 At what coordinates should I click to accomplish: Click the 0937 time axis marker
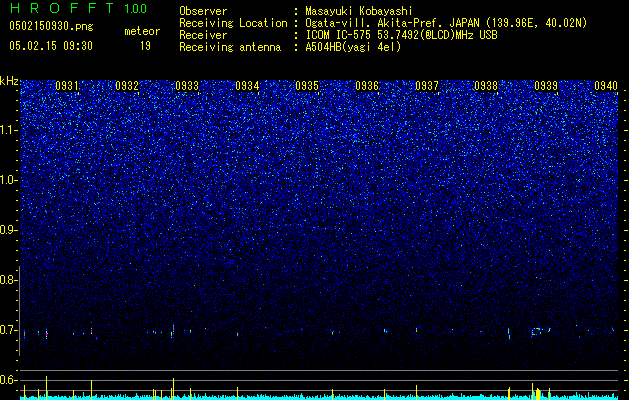(427, 86)
